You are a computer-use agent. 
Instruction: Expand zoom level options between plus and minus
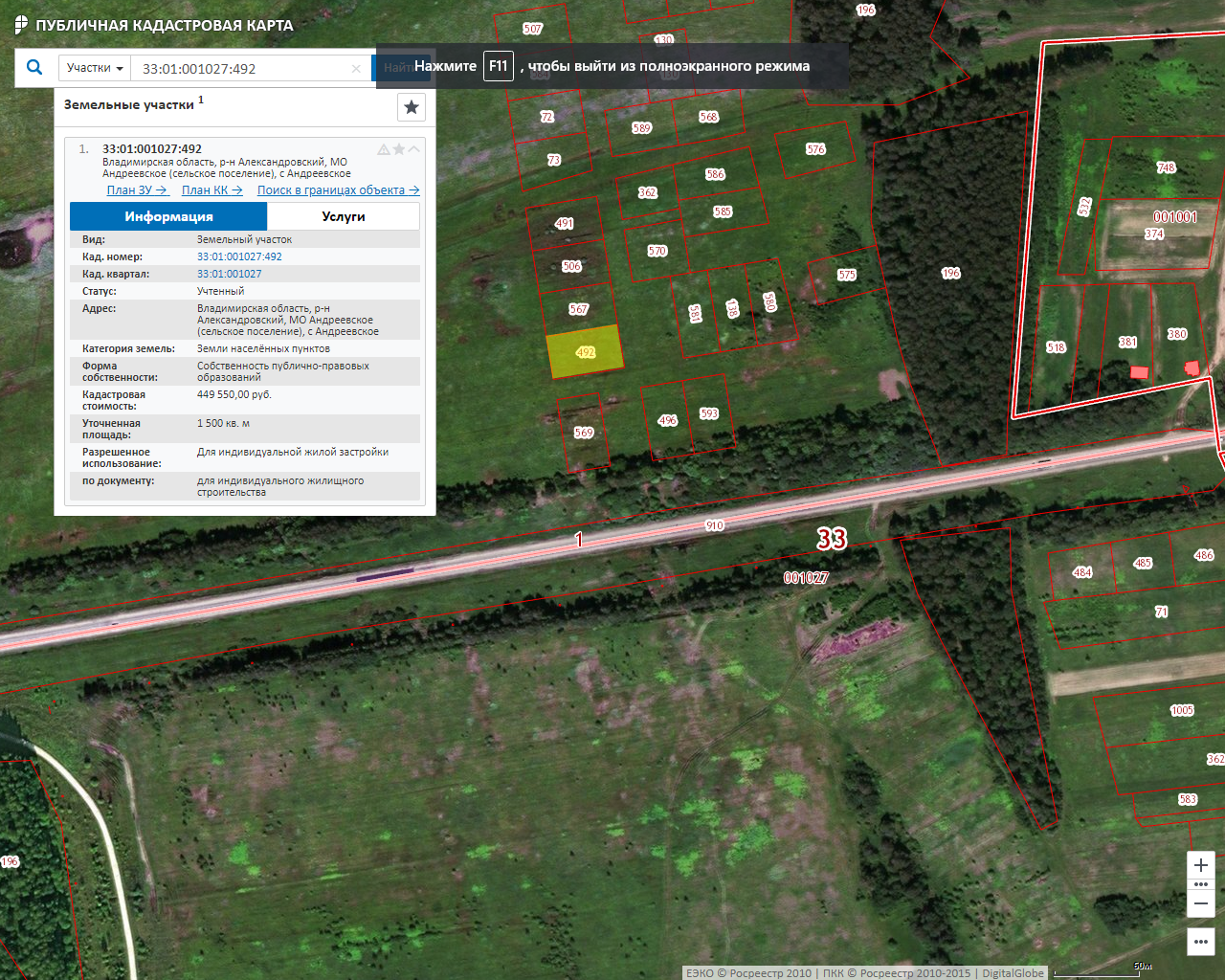point(1201,884)
